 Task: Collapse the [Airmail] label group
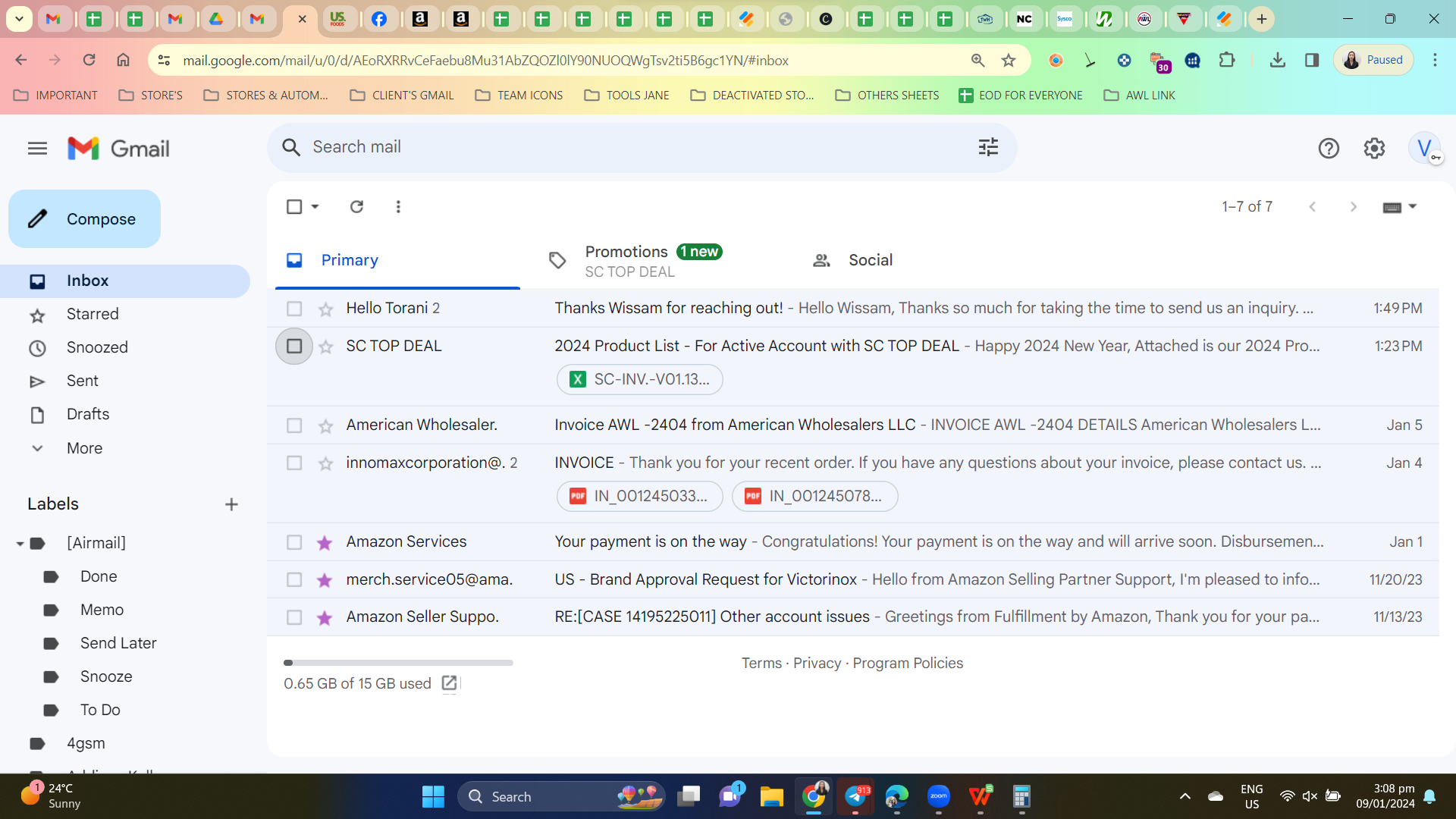[20, 544]
